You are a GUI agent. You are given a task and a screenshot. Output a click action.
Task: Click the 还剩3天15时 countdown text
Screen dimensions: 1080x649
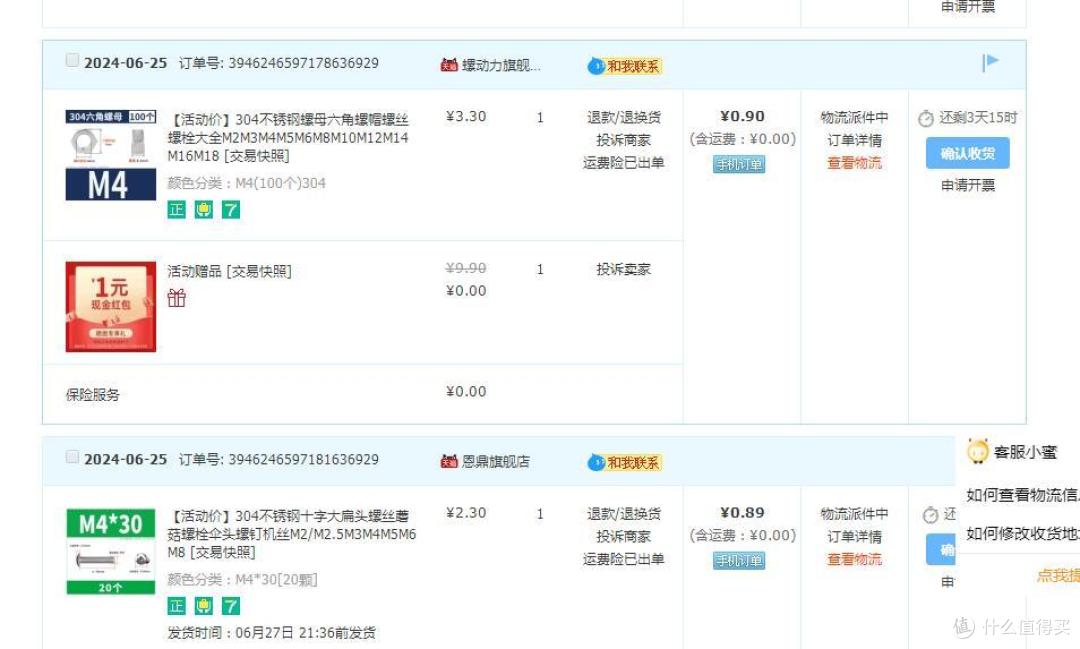coord(978,118)
